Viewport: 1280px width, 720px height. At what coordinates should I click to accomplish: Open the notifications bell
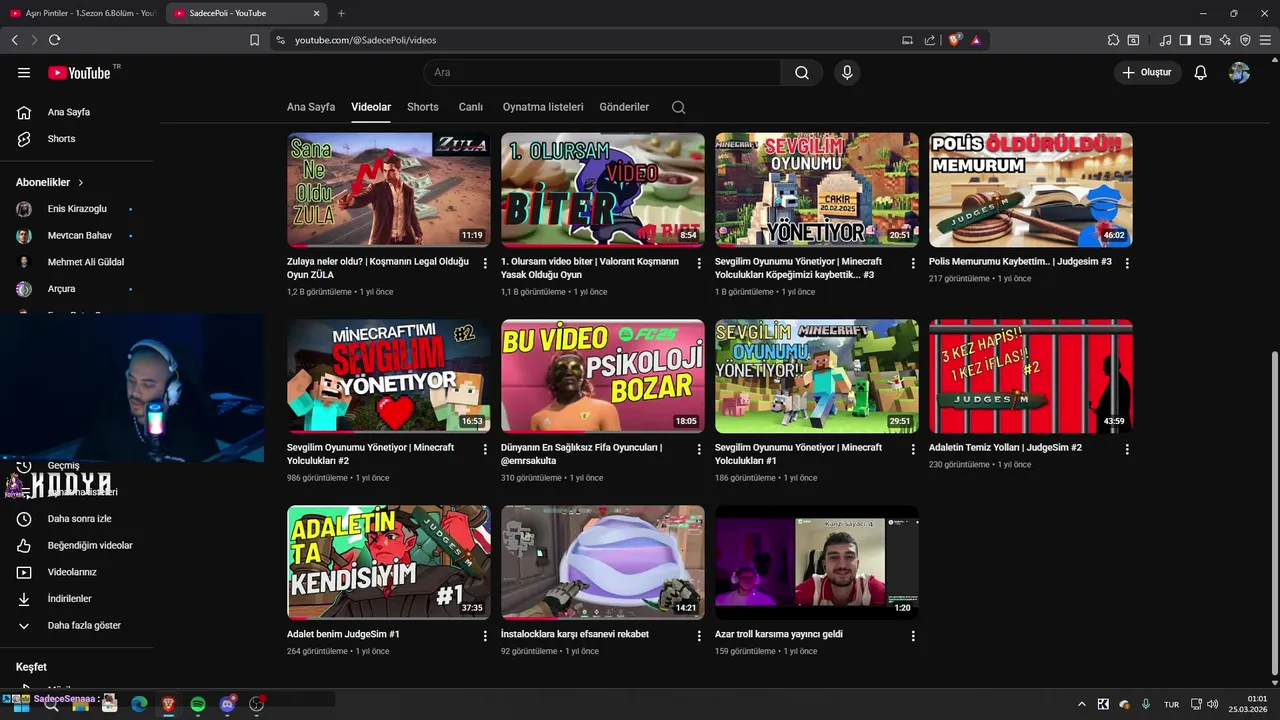click(1201, 72)
